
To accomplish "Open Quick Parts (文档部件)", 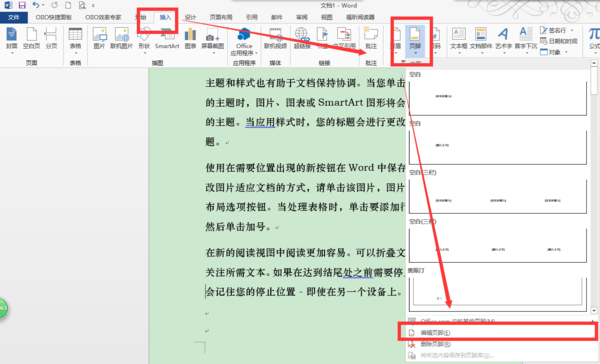I will (x=481, y=40).
